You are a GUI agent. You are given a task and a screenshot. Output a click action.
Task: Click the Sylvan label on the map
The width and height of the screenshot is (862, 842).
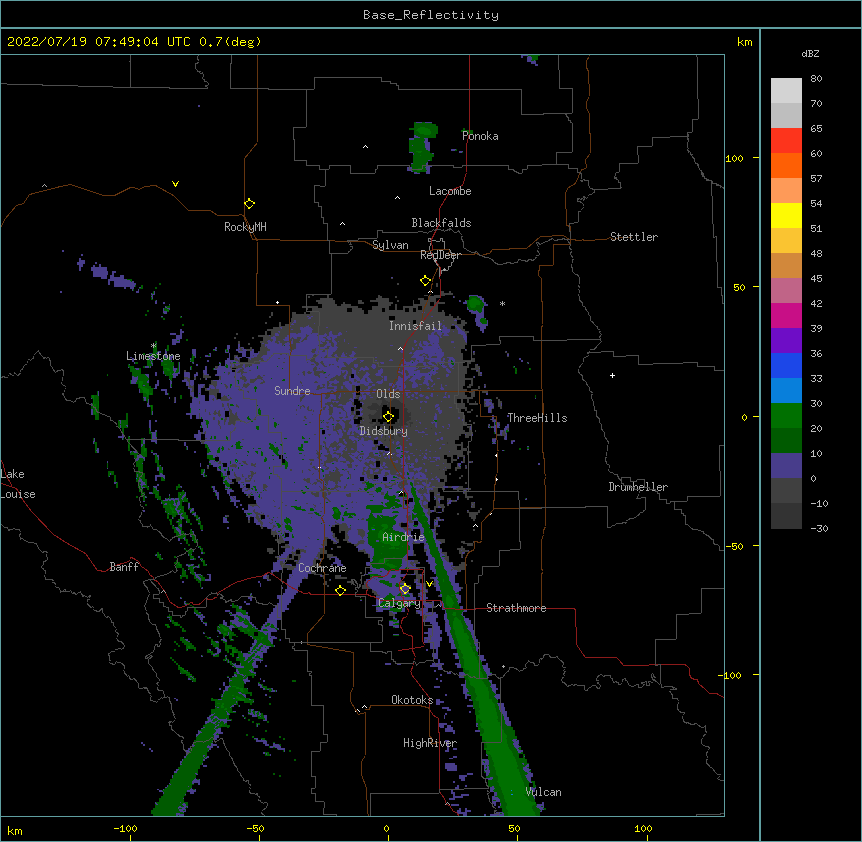390,245
